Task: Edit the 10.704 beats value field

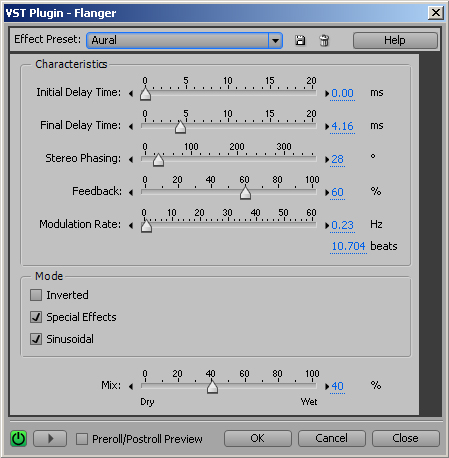Action: click(348, 246)
